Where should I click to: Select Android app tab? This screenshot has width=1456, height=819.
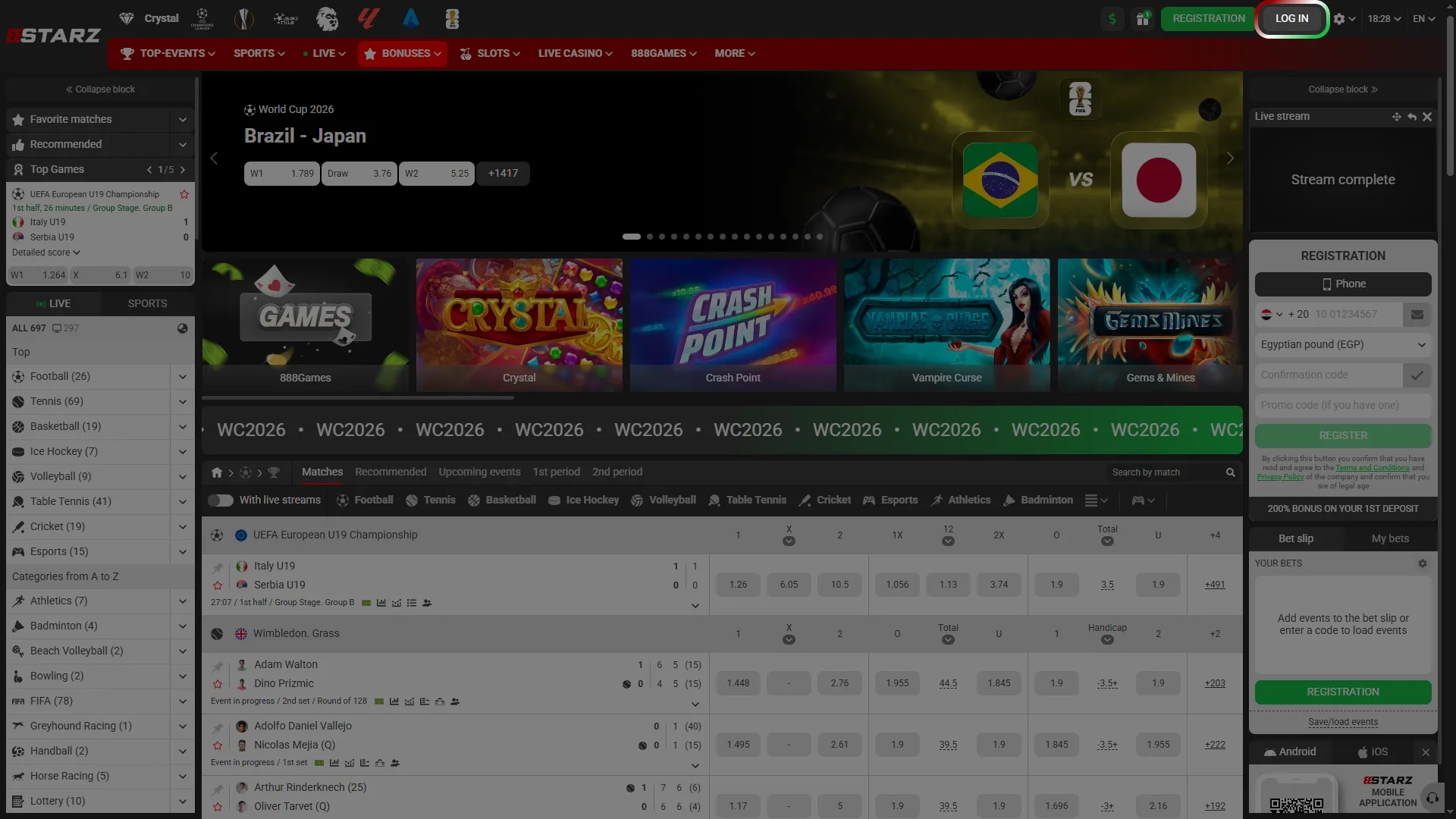pyautogui.click(x=1290, y=752)
